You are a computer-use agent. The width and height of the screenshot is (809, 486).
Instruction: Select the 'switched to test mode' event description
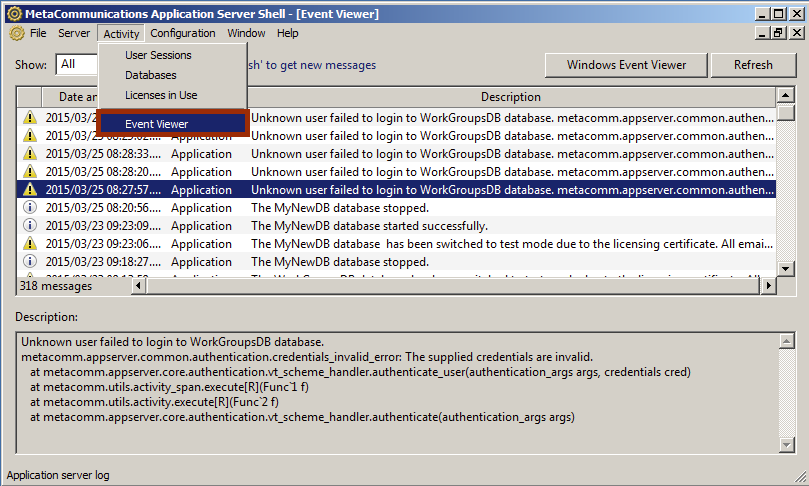coord(511,244)
